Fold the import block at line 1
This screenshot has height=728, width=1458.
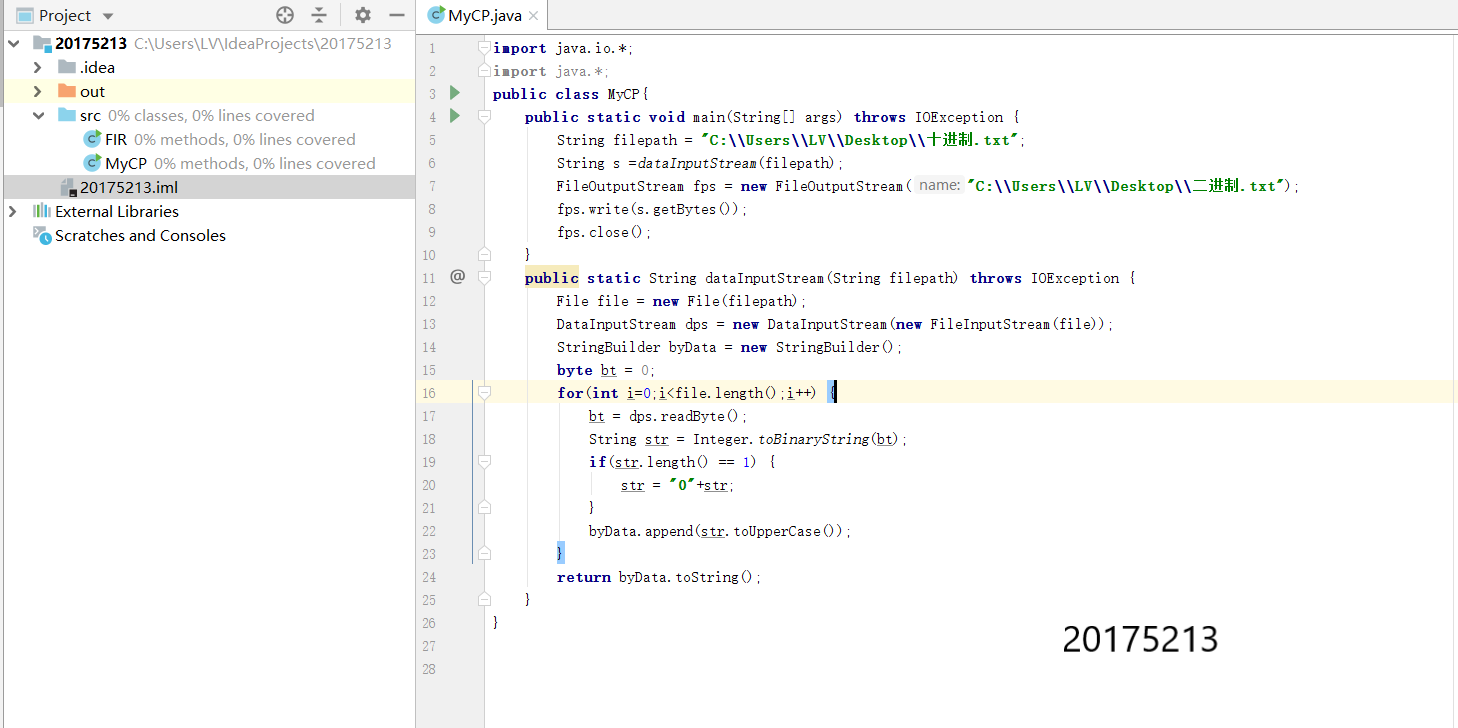[x=484, y=48]
